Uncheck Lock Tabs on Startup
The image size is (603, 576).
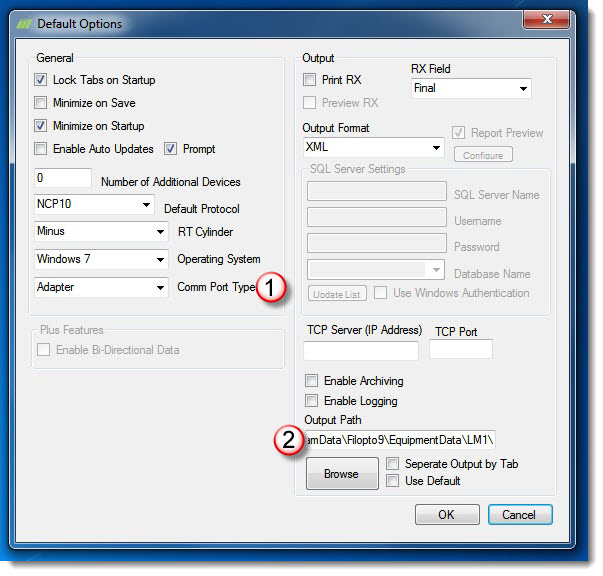click(x=40, y=80)
